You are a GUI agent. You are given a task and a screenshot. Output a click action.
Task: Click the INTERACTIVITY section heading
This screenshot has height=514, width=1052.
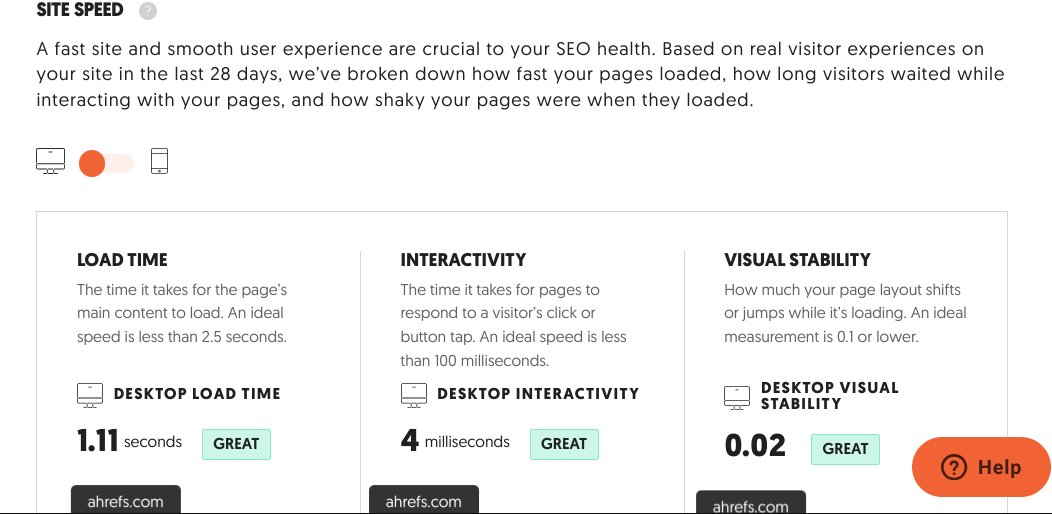(x=464, y=260)
